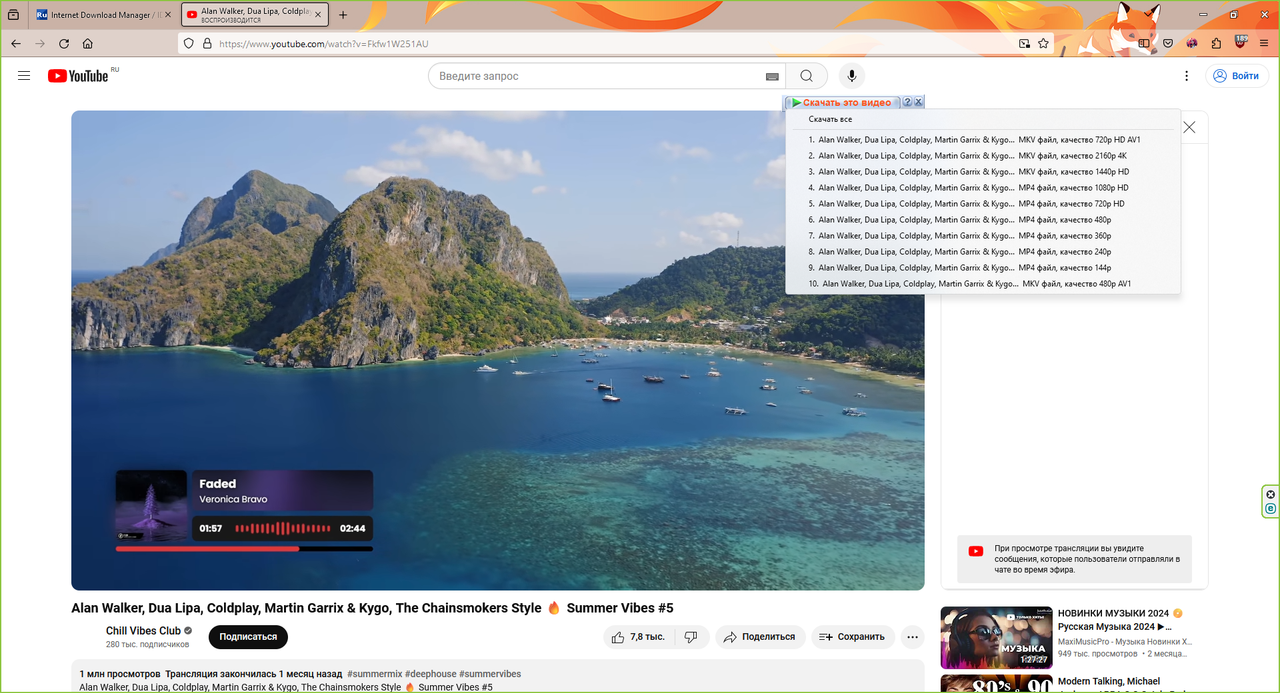Open the on-screen keyboard in search box
Image resolution: width=1280 pixels, height=693 pixels.
772,76
